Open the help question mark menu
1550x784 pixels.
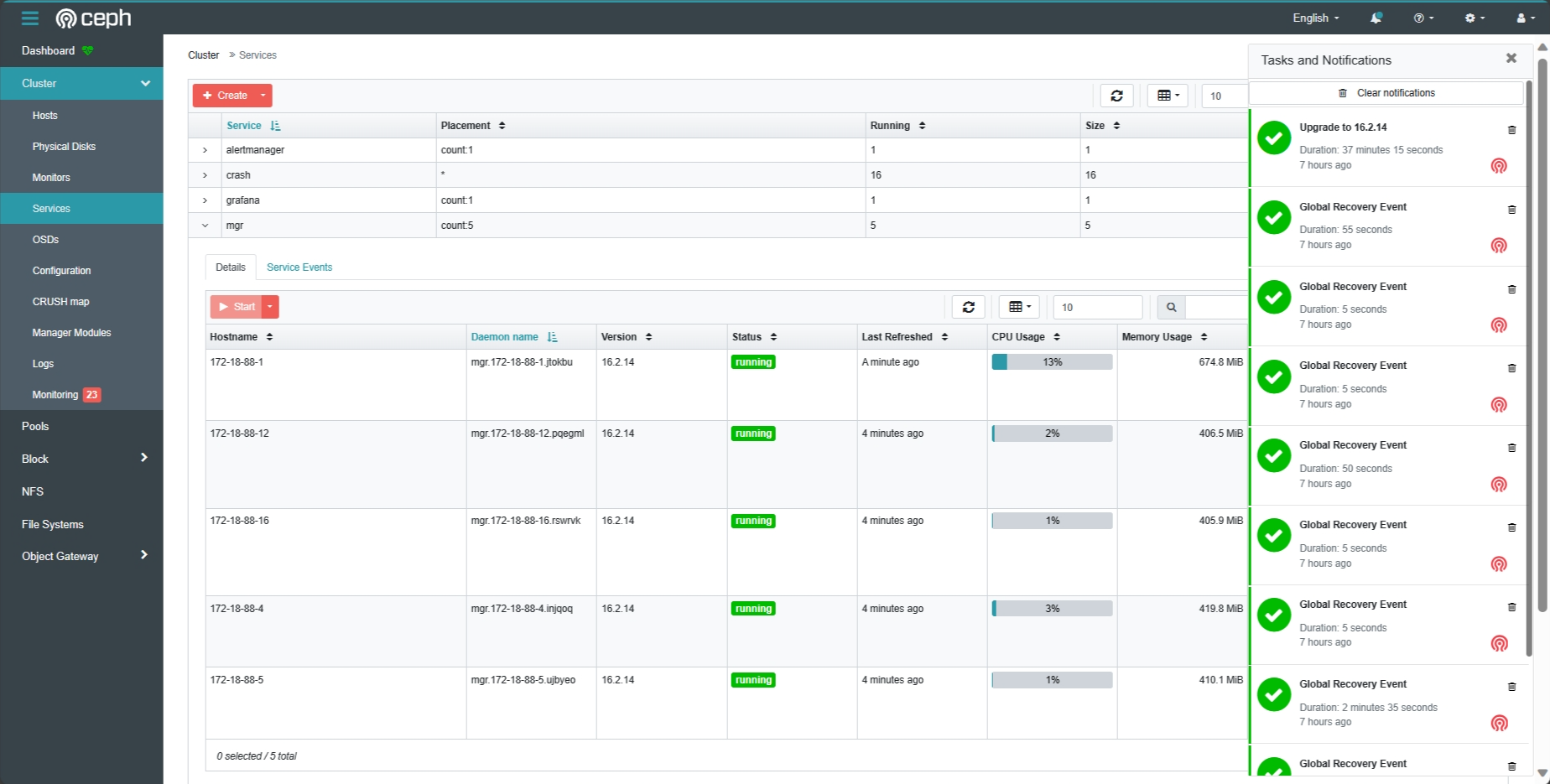pyautogui.click(x=1423, y=18)
